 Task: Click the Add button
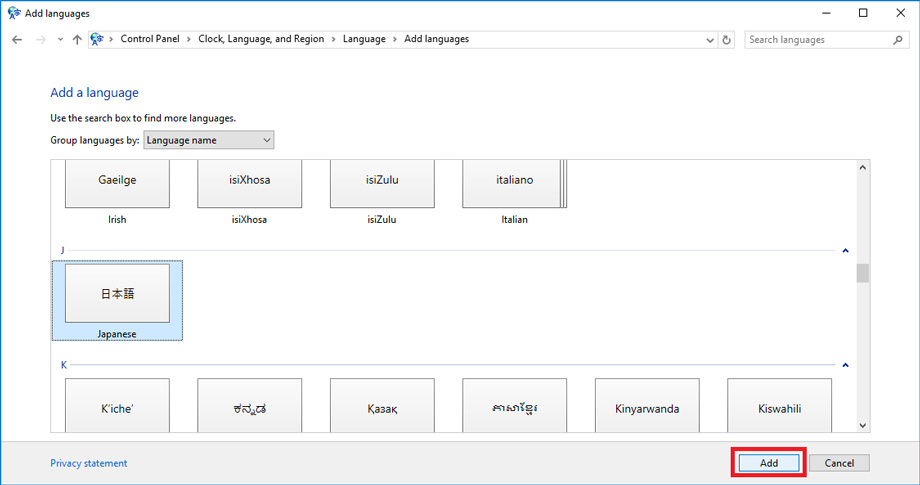pos(768,463)
